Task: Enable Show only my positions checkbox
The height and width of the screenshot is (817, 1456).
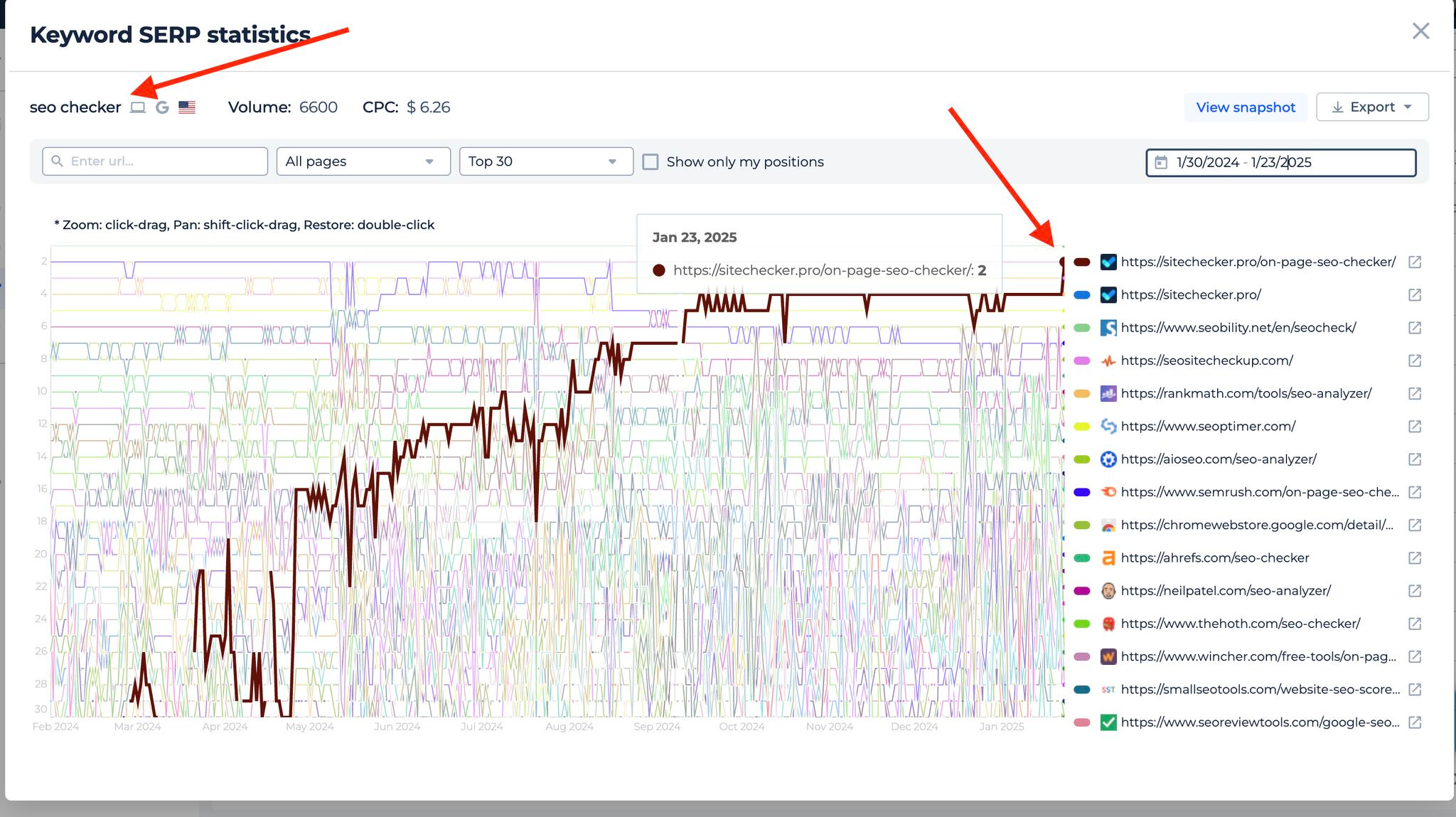Action: [x=651, y=161]
